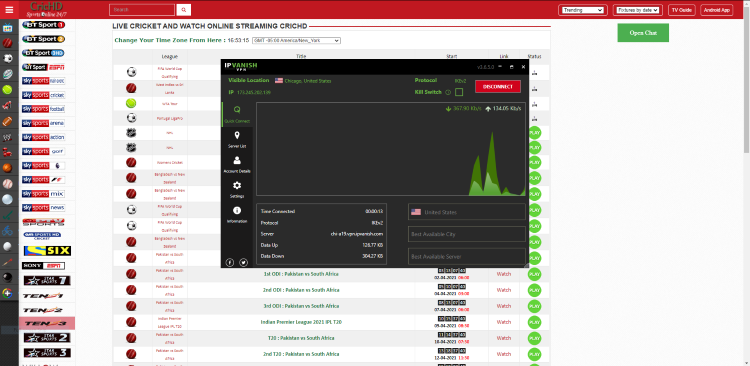
Task: Click the League column header
Action: click(x=169, y=56)
